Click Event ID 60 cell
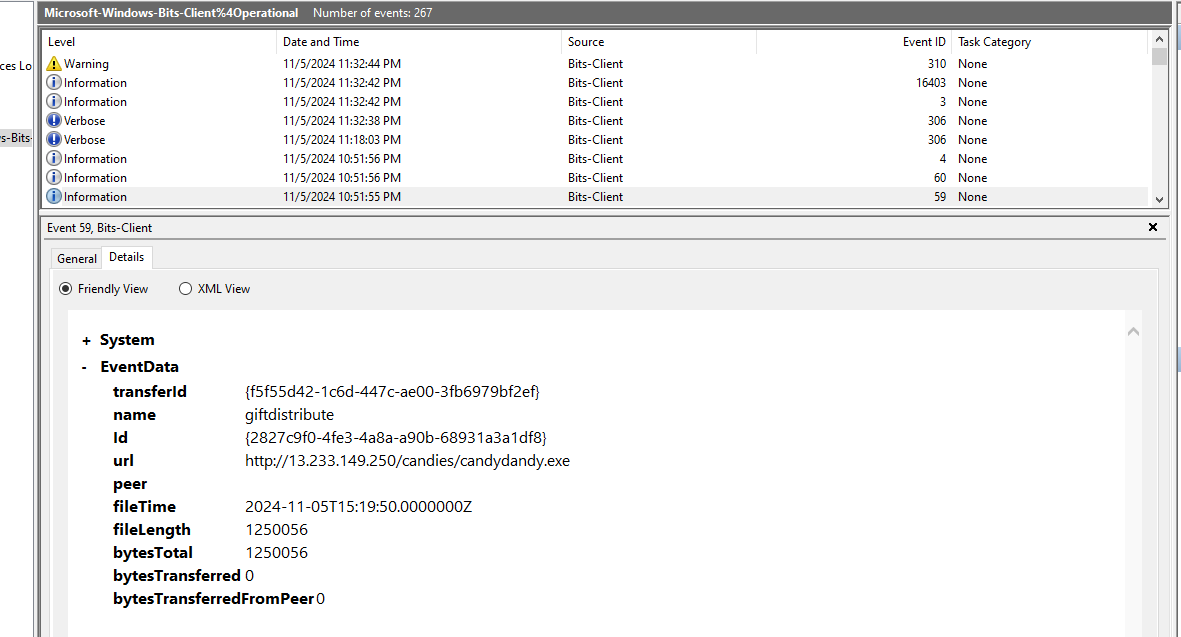This screenshot has height=637, width=1181. coord(939,178)
